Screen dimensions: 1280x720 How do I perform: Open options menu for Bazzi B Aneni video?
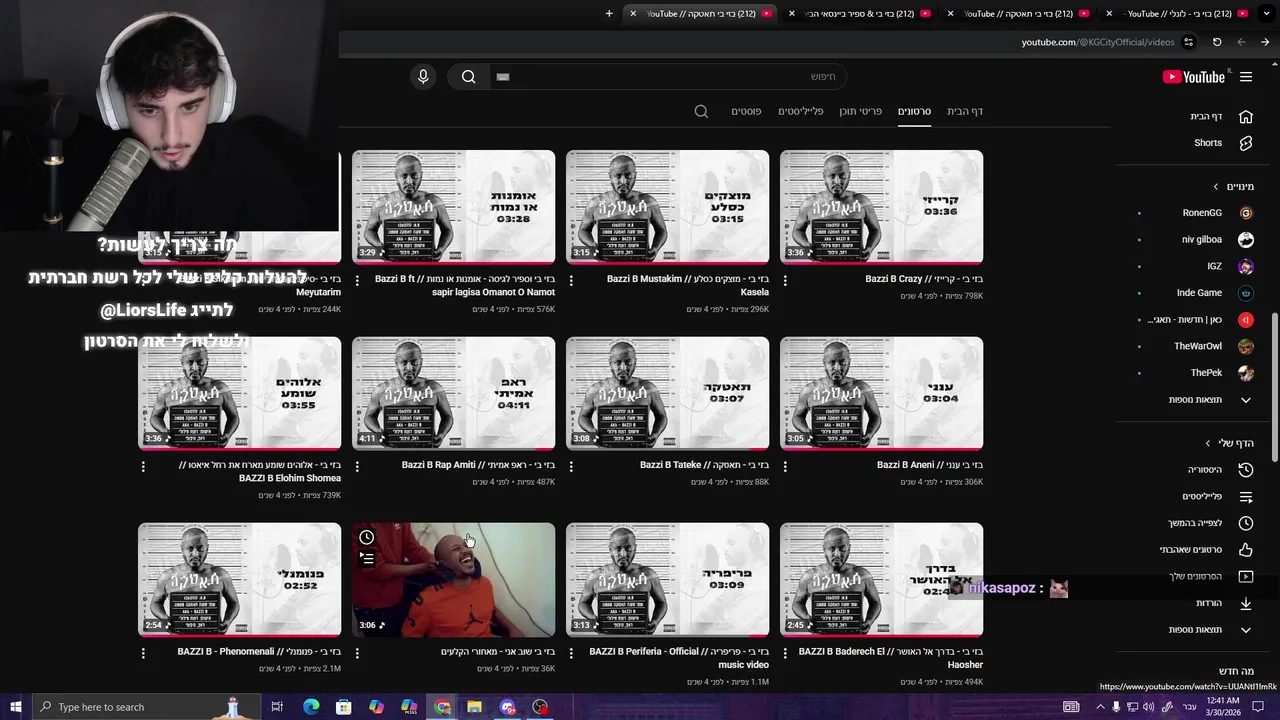[785, 466]
